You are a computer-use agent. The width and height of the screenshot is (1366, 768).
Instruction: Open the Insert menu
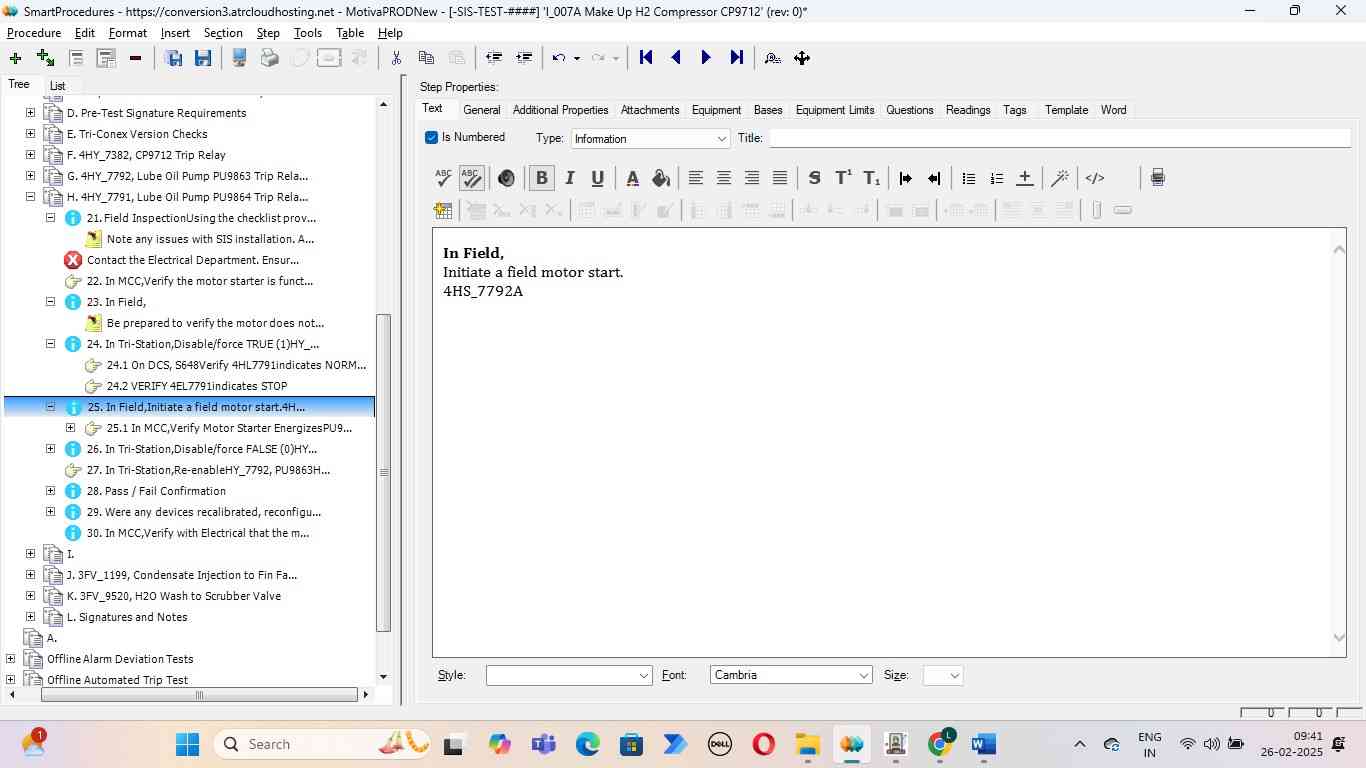175,33
